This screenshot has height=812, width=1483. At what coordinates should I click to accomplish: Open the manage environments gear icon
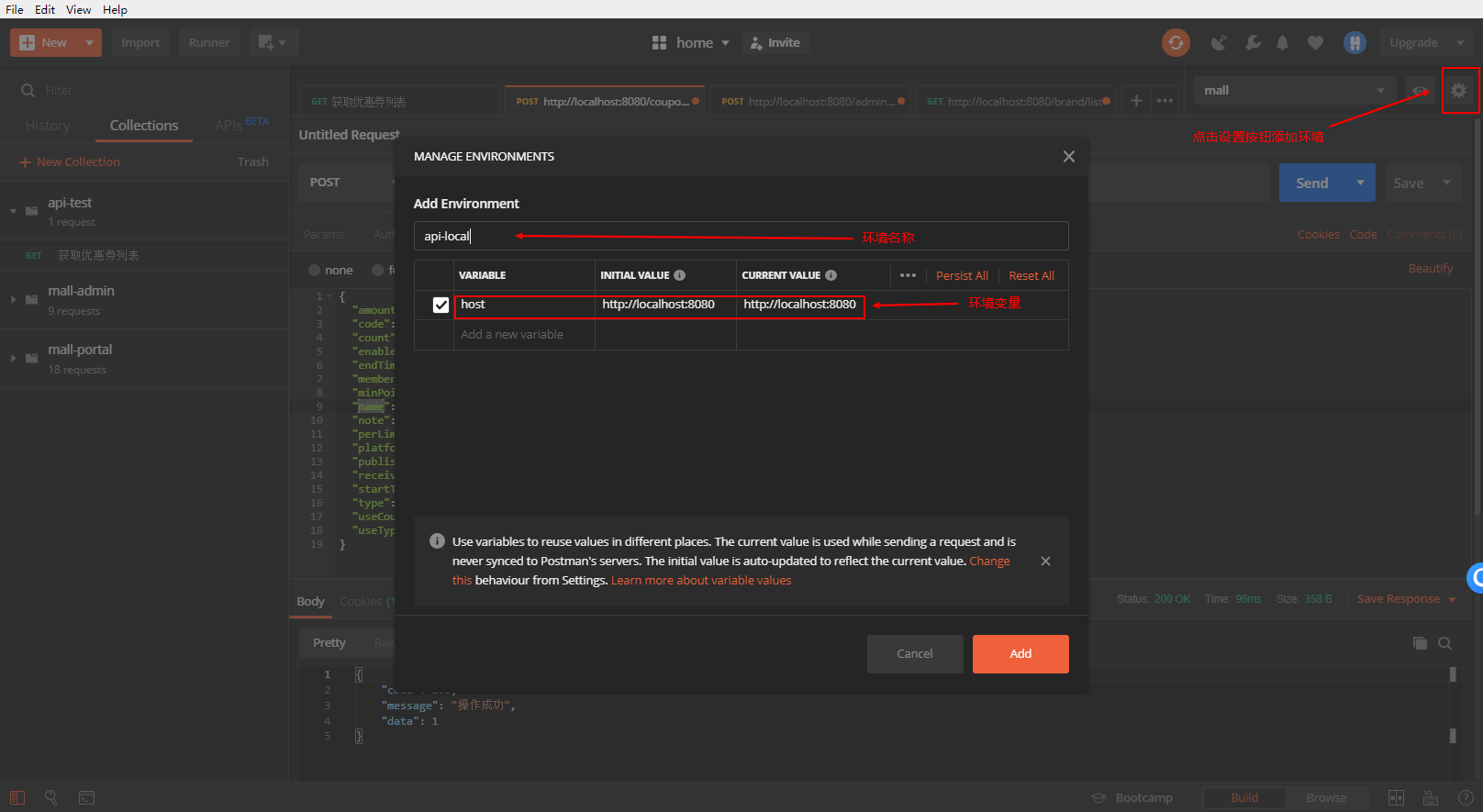(x=1458, y=90)
